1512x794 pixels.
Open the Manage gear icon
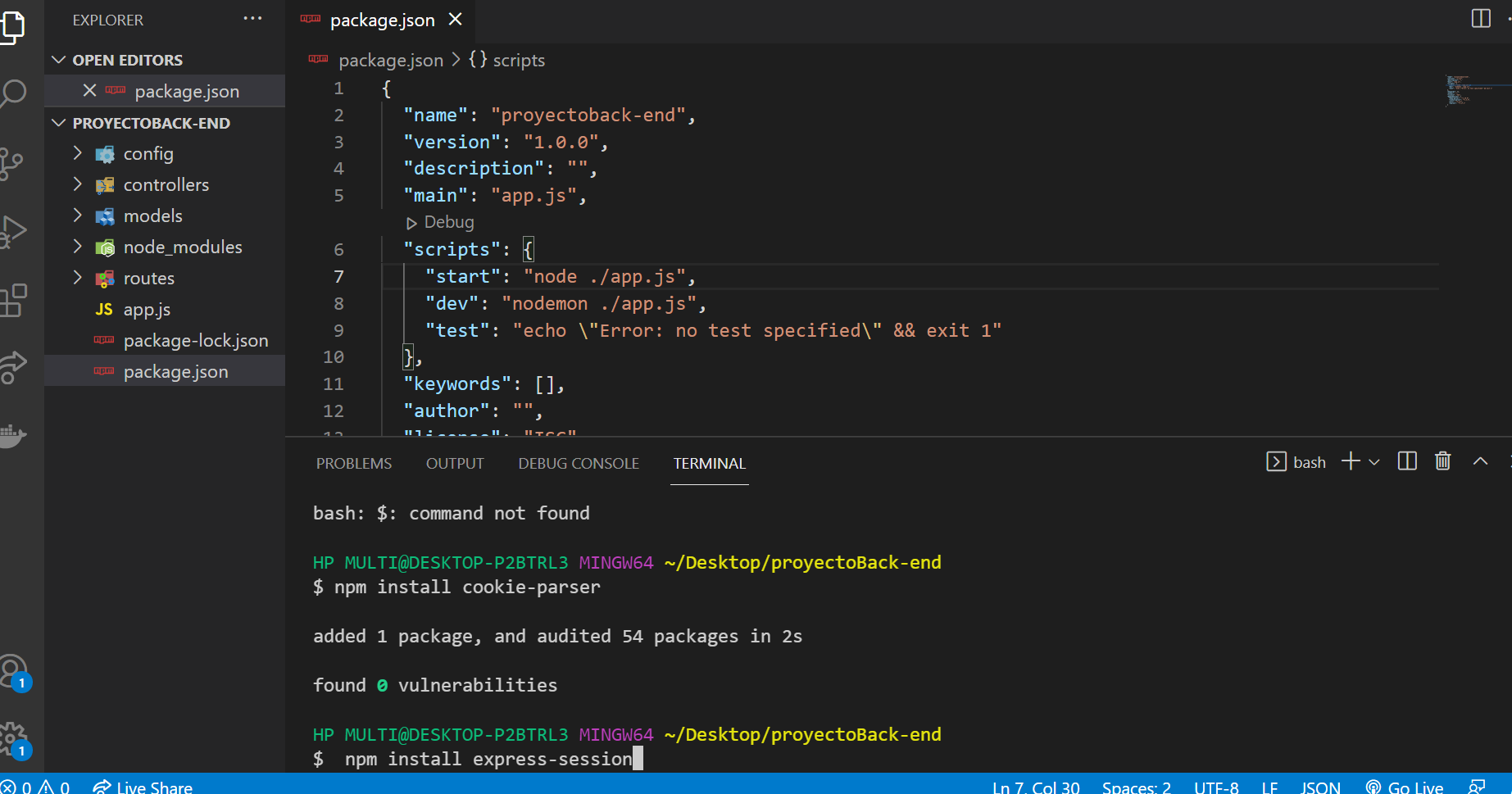pos(15,741)
